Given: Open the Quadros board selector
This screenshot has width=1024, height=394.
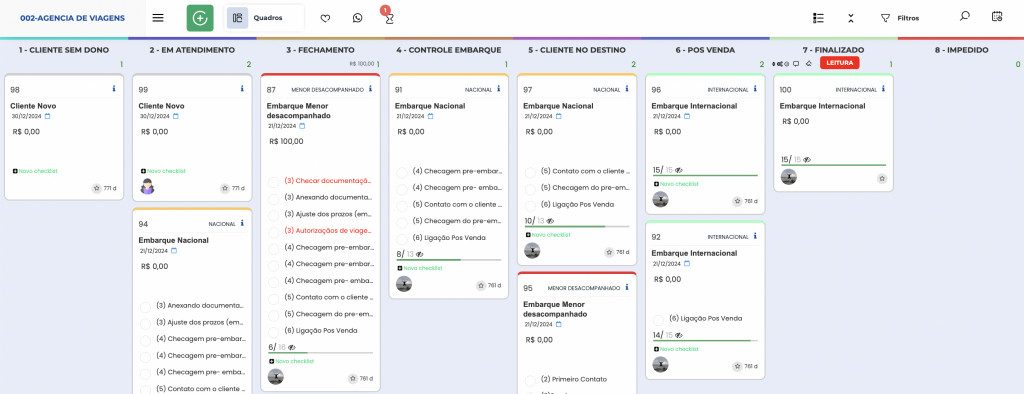Looking at the screenshot, I should (264, 18).
